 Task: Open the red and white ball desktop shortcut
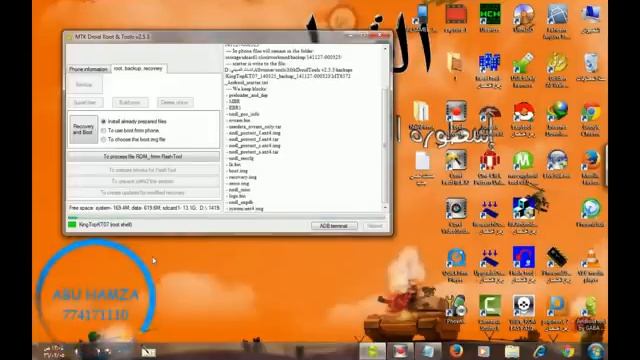click(523, 119)
